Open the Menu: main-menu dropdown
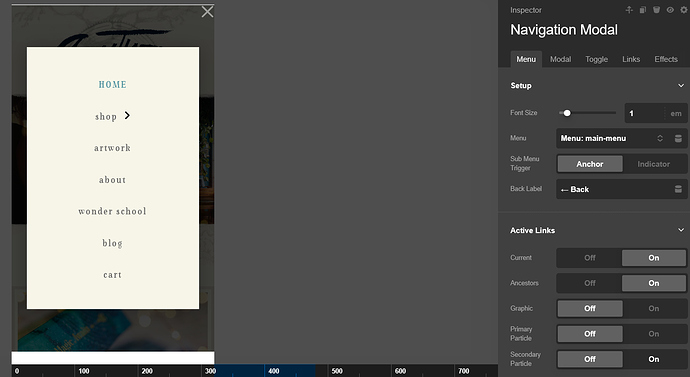This screenshot has height=377, width=690. 612,139
